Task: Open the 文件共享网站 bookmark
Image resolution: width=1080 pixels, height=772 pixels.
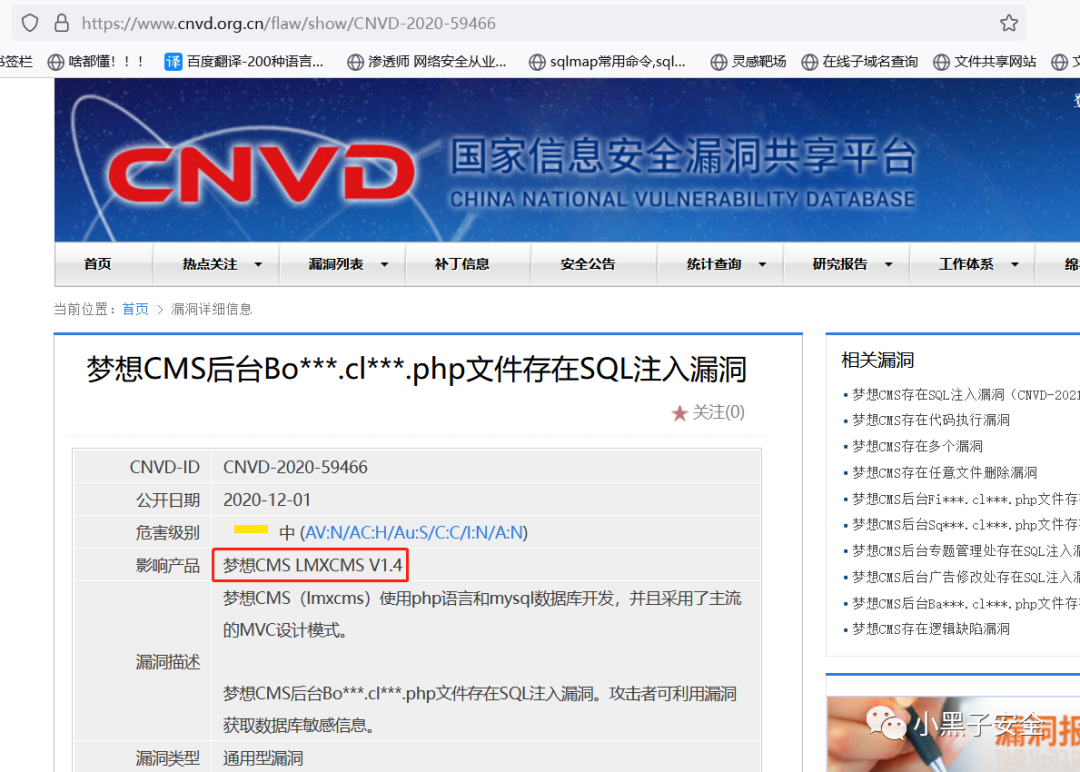Action: click(985, 62)
